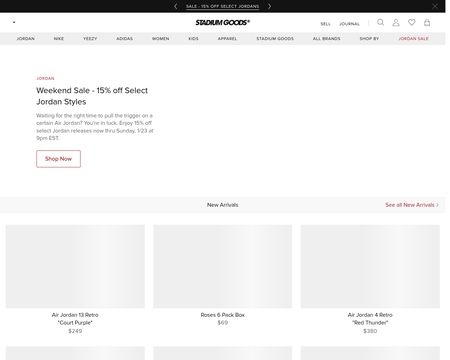Show previous promo banner message
Viewport: 450px width, 360px height.
coord(176,6)
